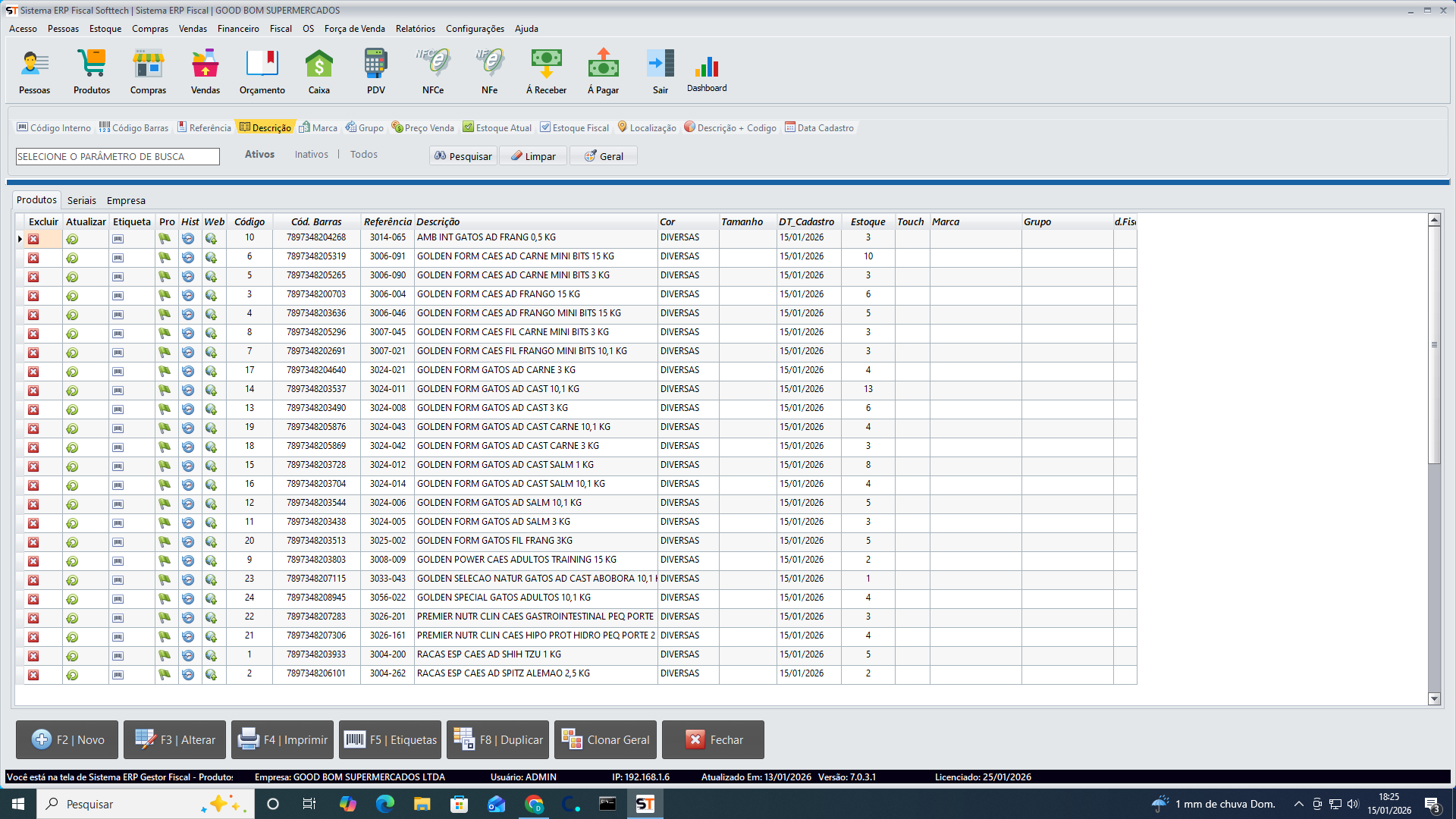Open the Á Receber icon
The image size is (1456, 819).
click(546, 70)
